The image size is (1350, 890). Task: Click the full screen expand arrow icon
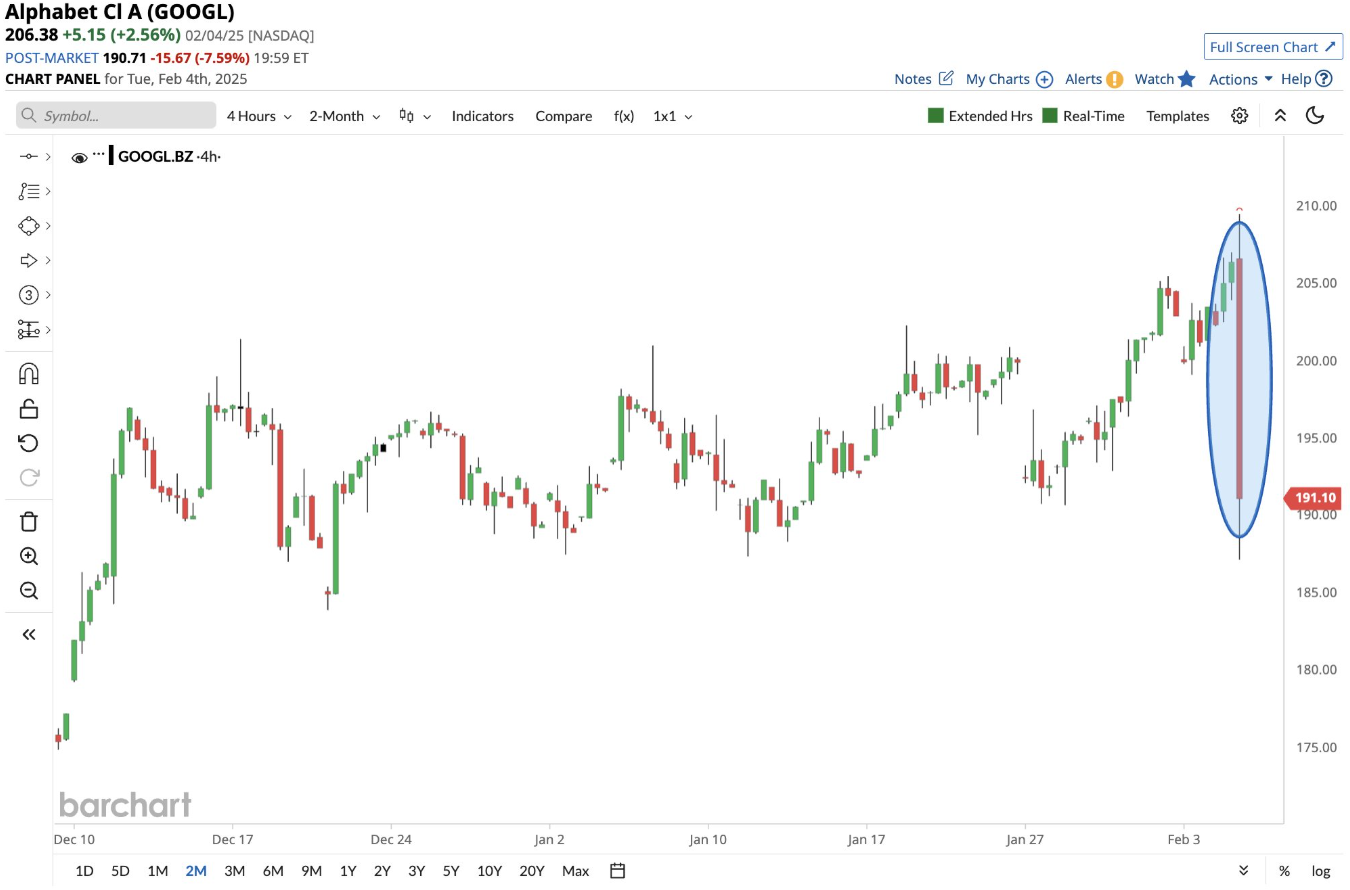tap(1330, 47)
